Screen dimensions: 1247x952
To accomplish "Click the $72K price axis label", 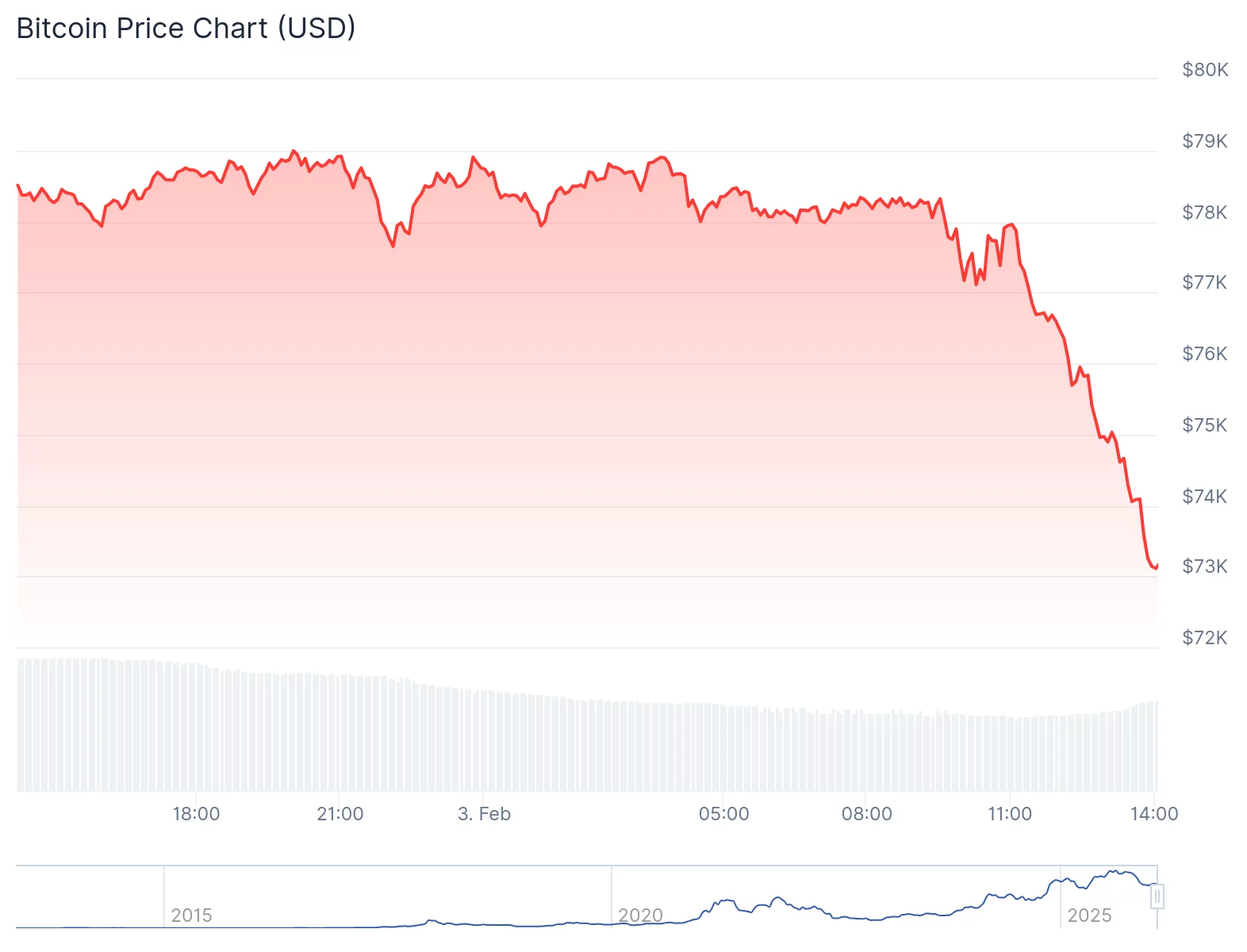I will click(1205, 638).
